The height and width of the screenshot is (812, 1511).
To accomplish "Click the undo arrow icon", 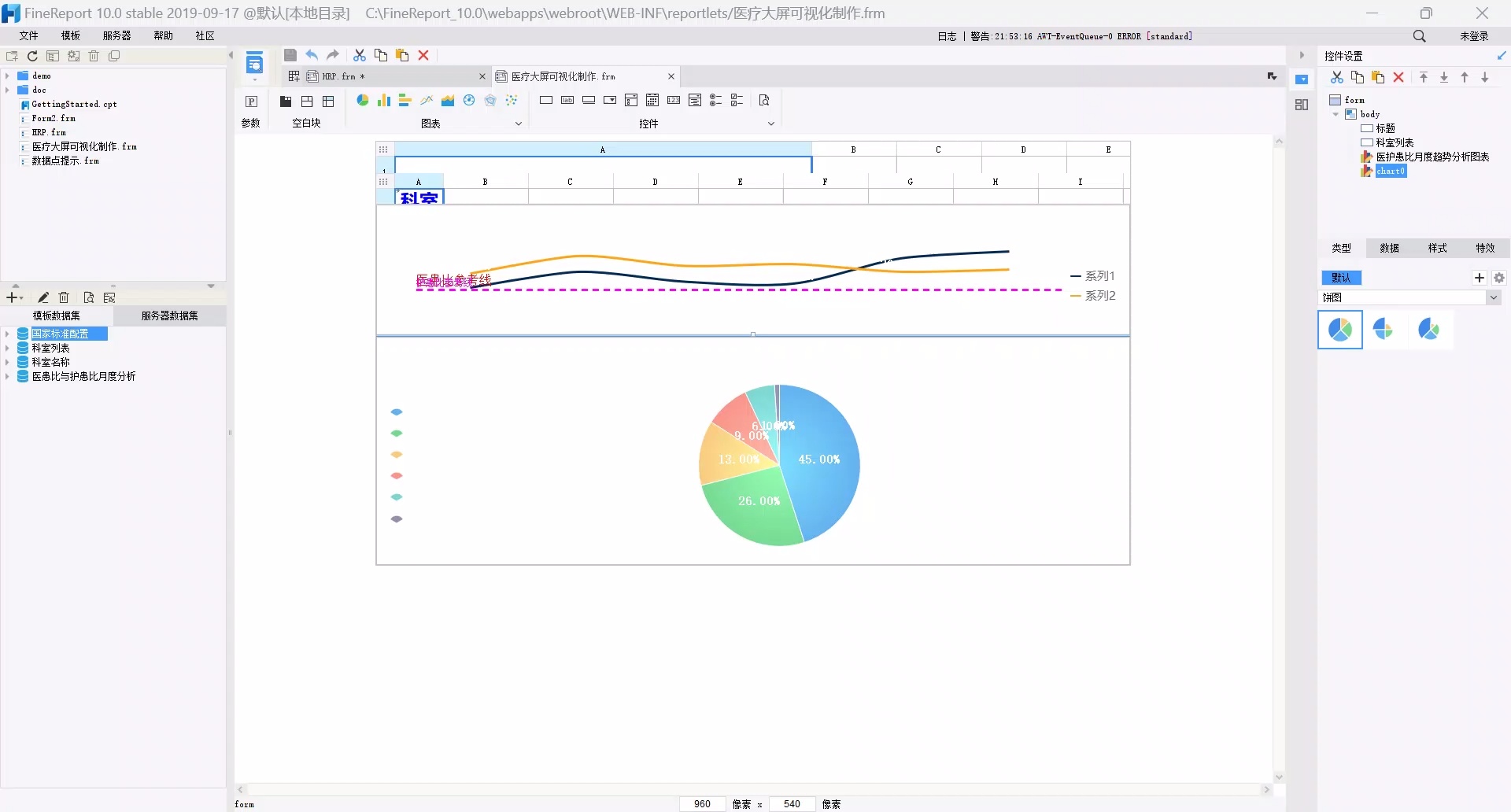I will click(312, 55).
